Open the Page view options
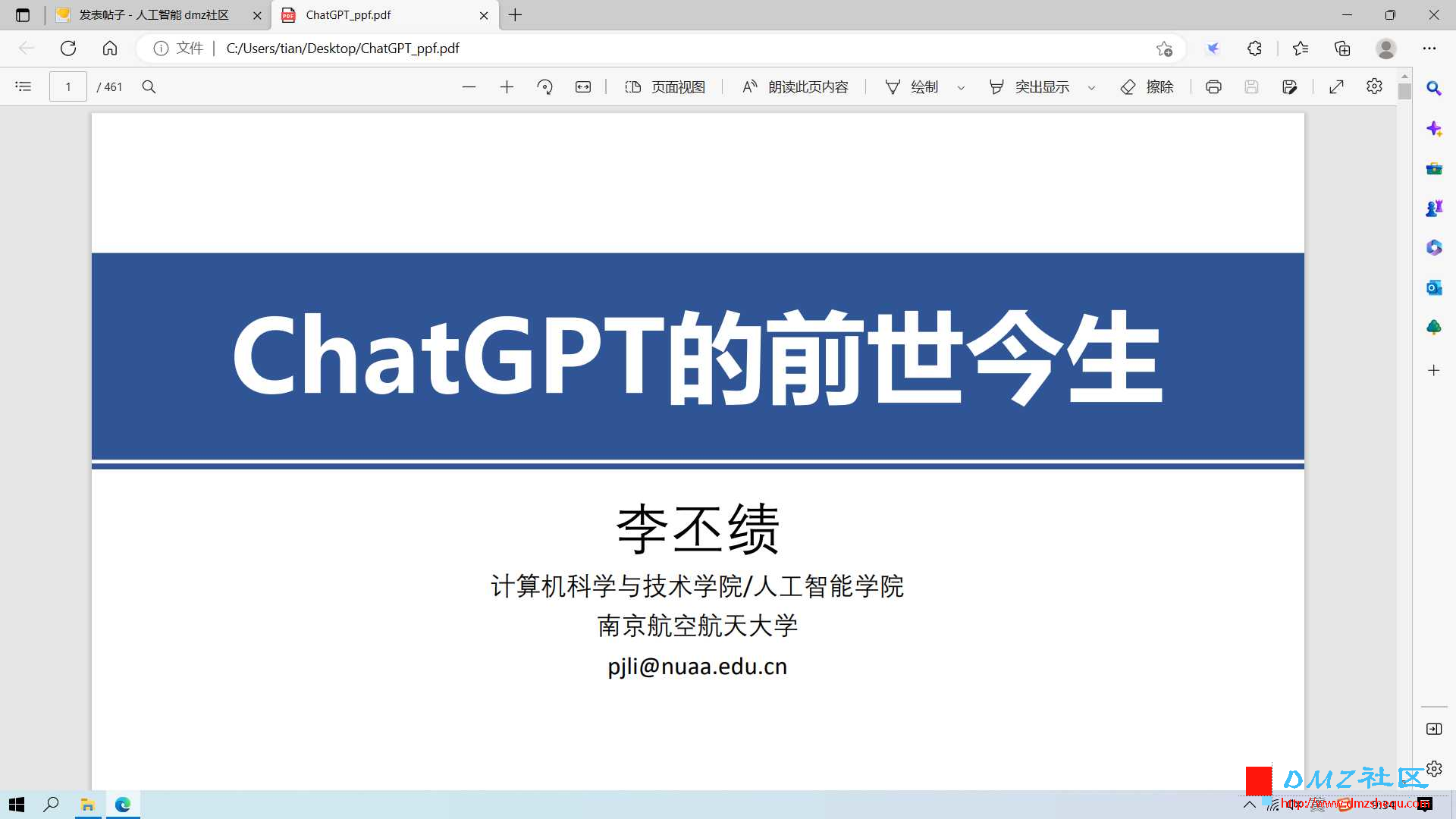 point(665,86)
